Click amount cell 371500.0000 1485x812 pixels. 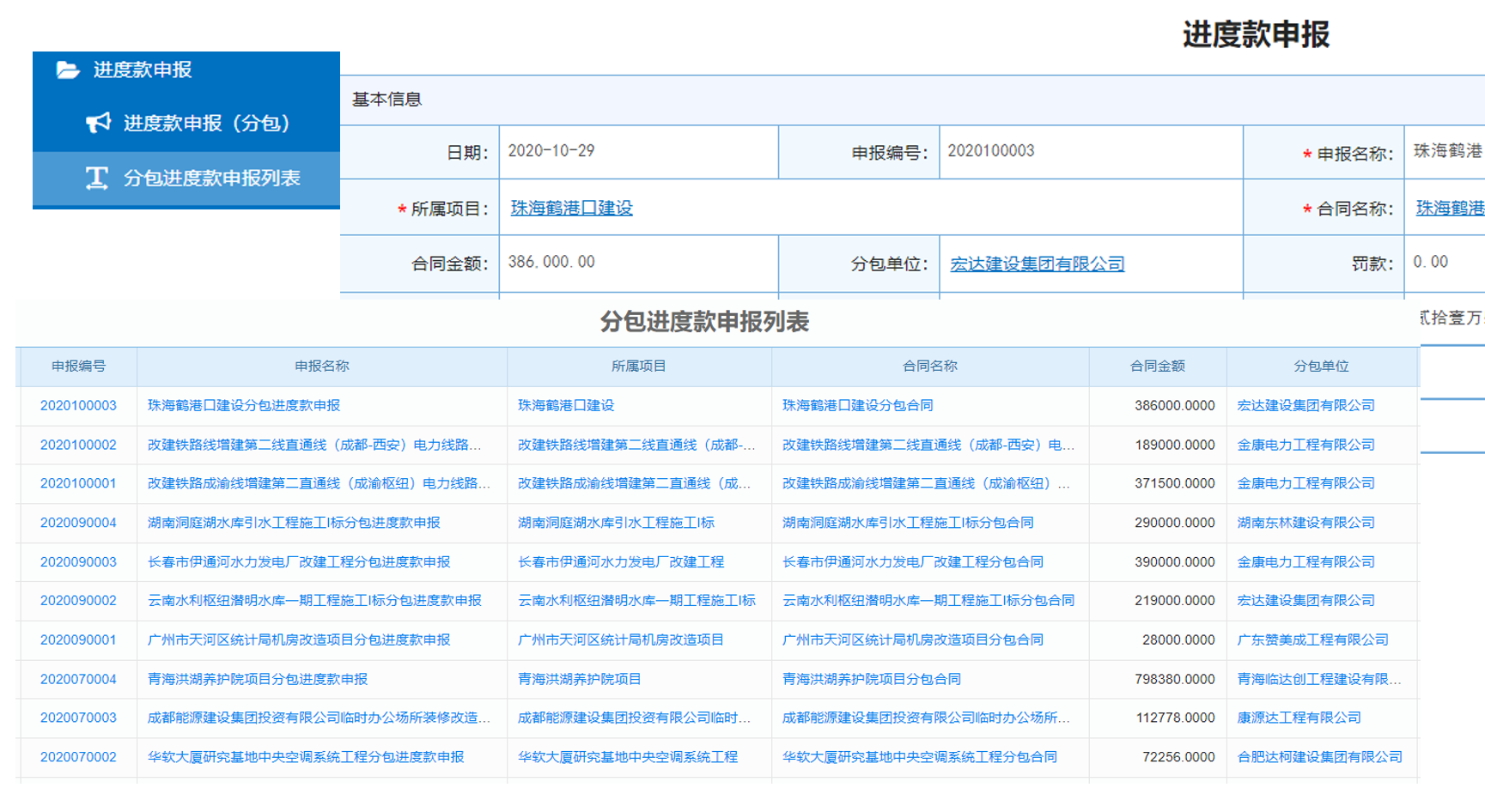[1175, 484]
